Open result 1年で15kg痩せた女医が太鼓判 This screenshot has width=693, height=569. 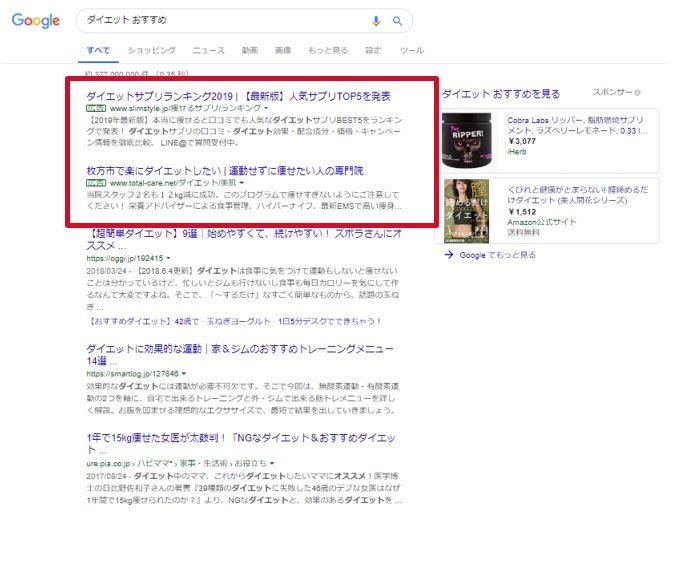click(x=241, y=443)
